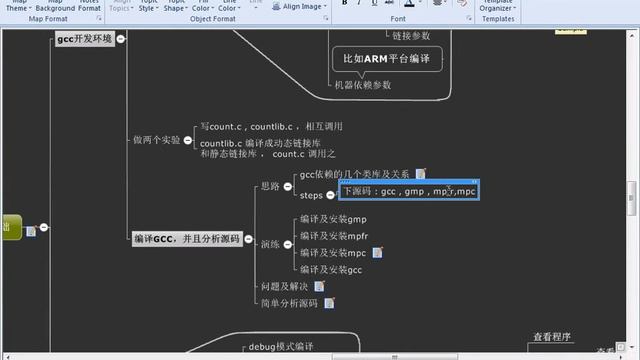Select the 演练 topic
This screenshot has width=640, height=360.
point(270,244)
